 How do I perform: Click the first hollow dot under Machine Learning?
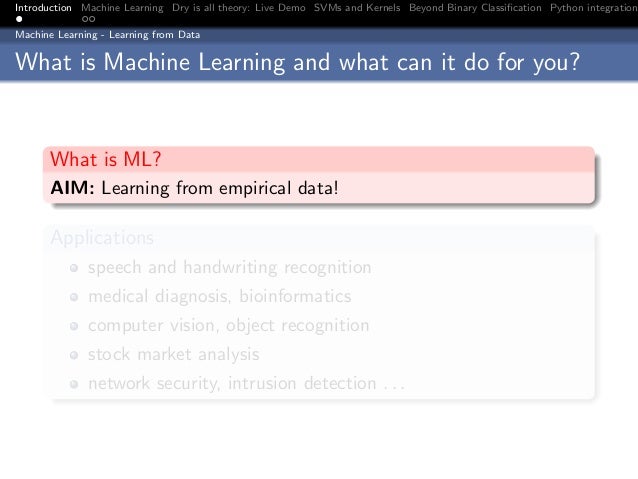(x=85, y=19)
